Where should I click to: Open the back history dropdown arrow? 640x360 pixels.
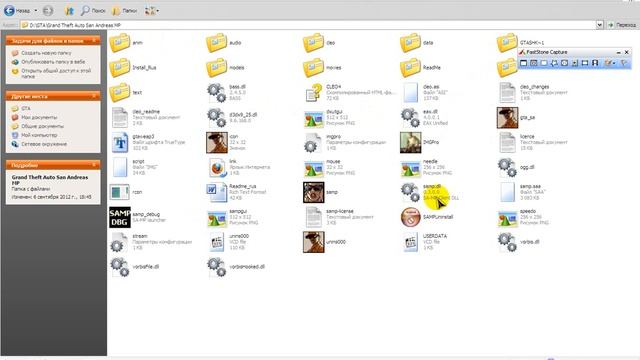pyautogui.click(x=36, y=11)
